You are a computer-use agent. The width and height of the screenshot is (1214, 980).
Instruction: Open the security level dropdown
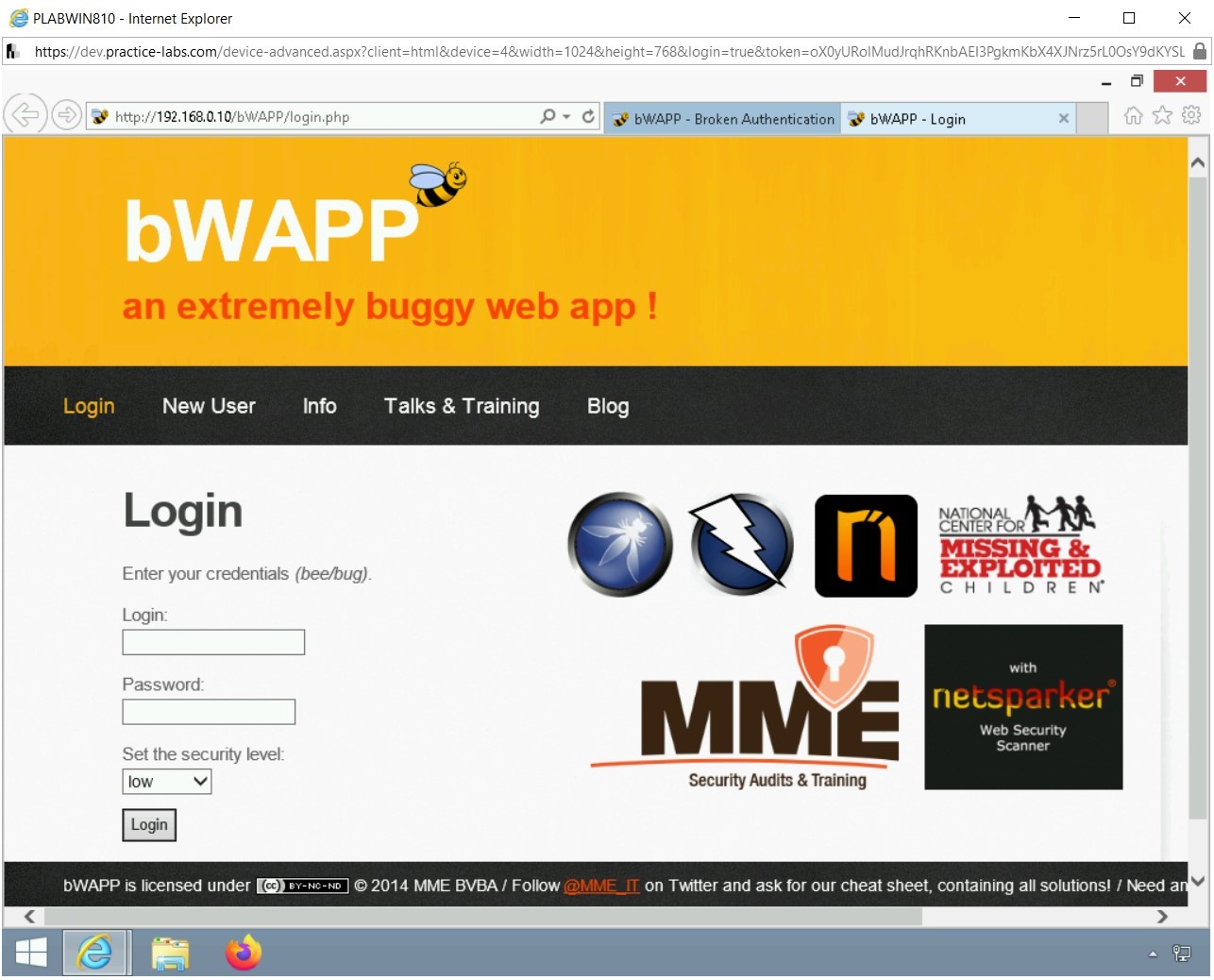pos(166,782)
